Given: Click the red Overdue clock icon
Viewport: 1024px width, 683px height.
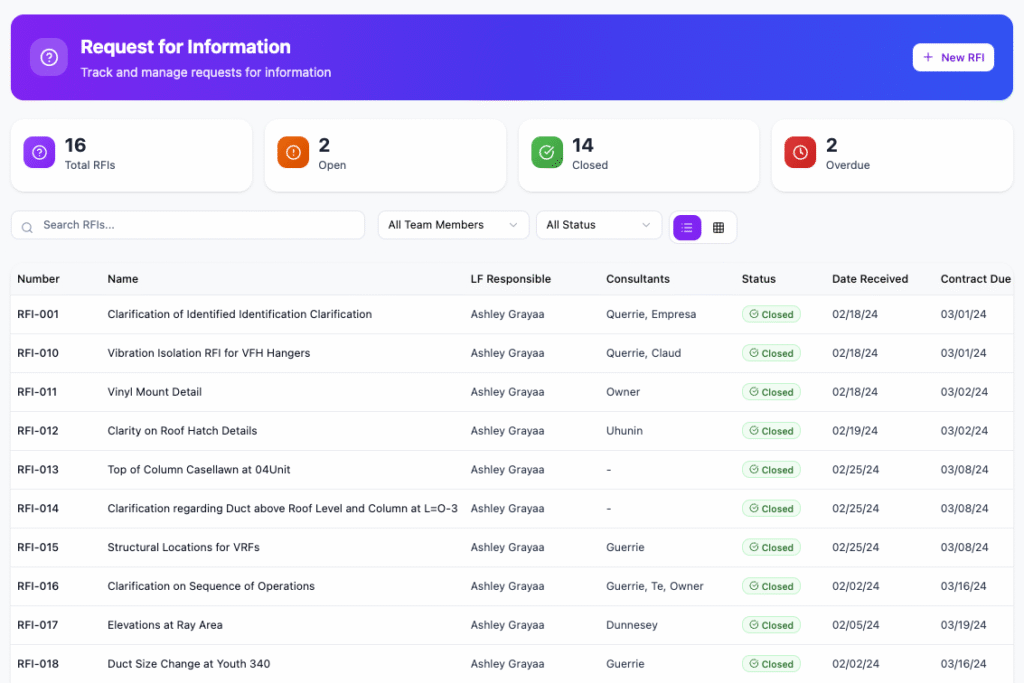Looking at the screenshot, I should 800,152.
